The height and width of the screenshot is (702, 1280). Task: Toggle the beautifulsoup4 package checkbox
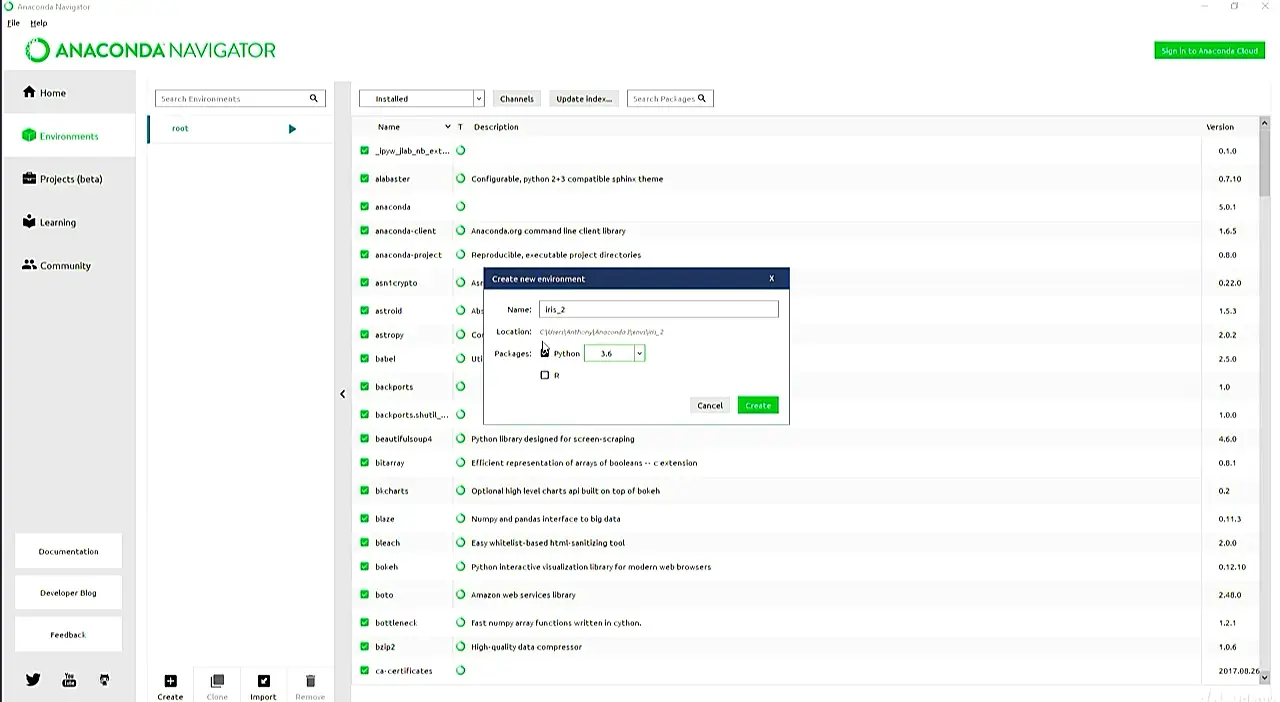coord(365,439)
